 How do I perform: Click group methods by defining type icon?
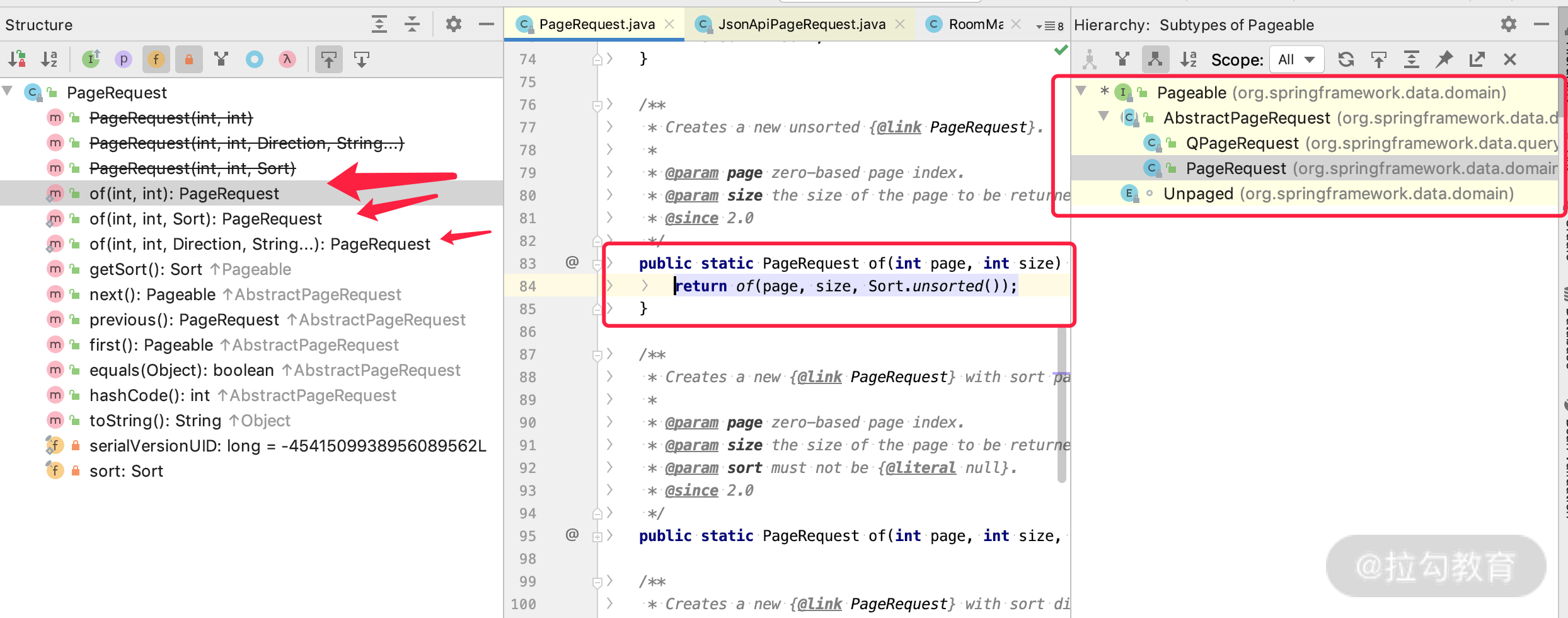click(x=221, y=59)
